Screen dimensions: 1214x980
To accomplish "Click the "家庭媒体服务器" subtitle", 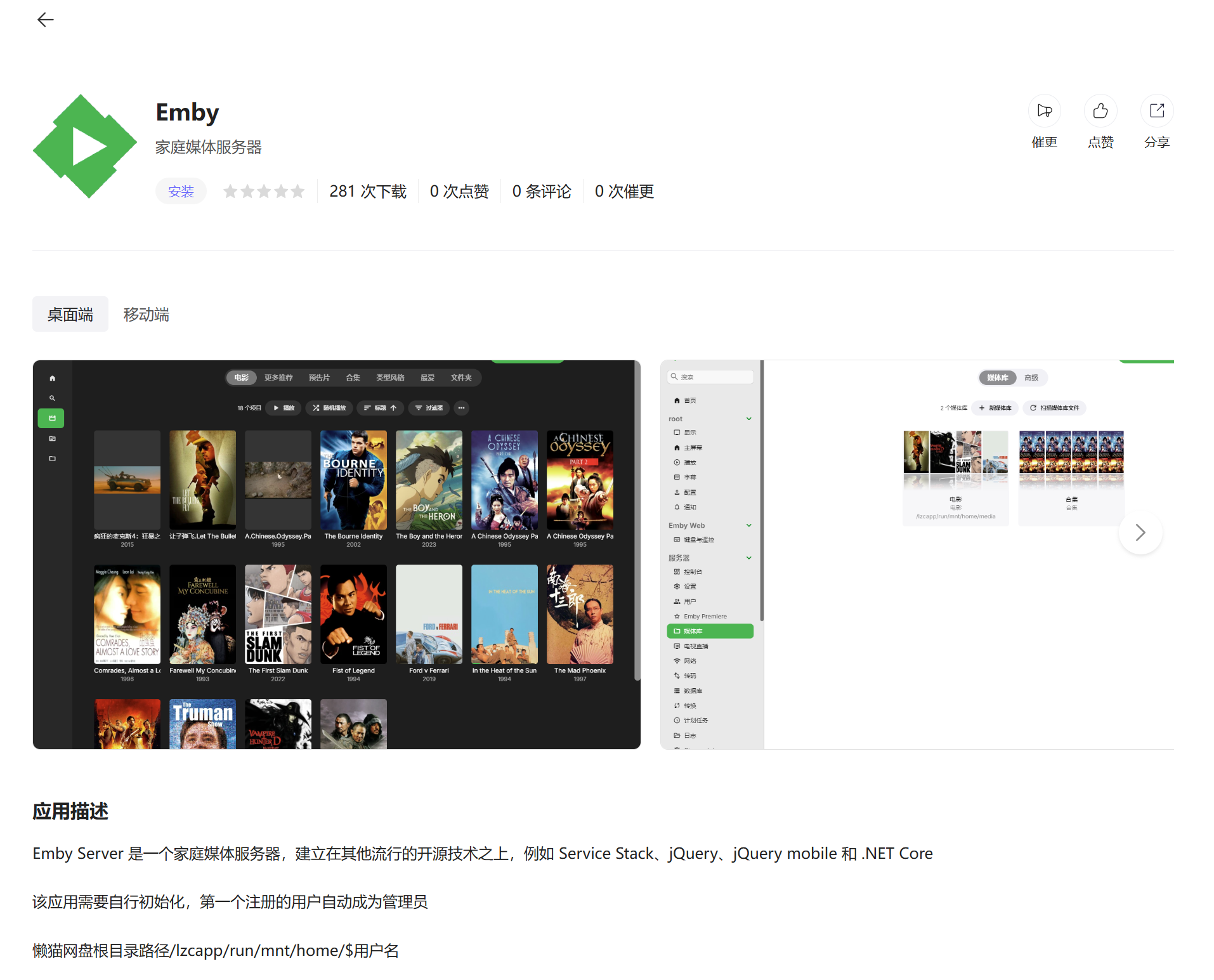I will 209,148.
